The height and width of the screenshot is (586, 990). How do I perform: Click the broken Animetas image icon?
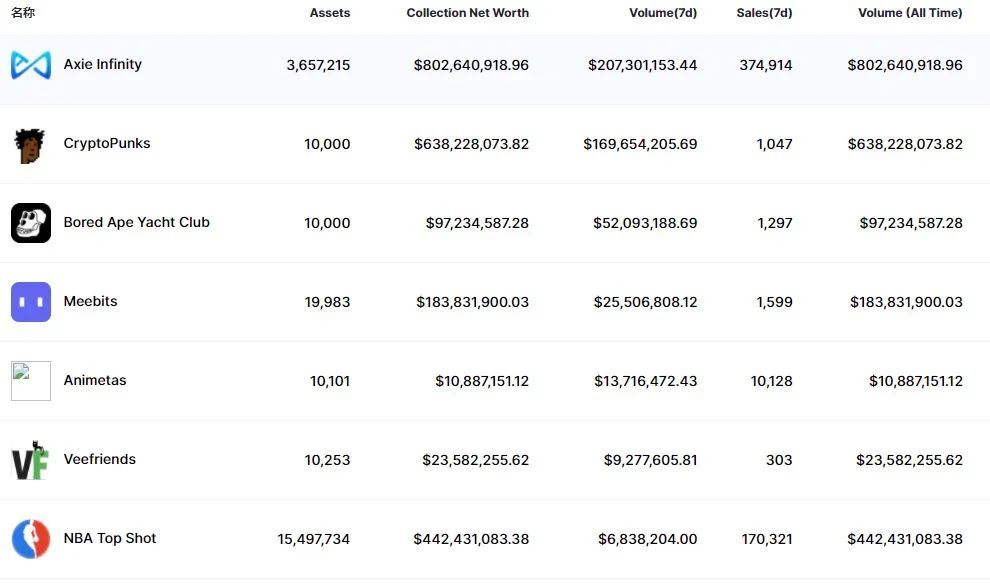30,381
